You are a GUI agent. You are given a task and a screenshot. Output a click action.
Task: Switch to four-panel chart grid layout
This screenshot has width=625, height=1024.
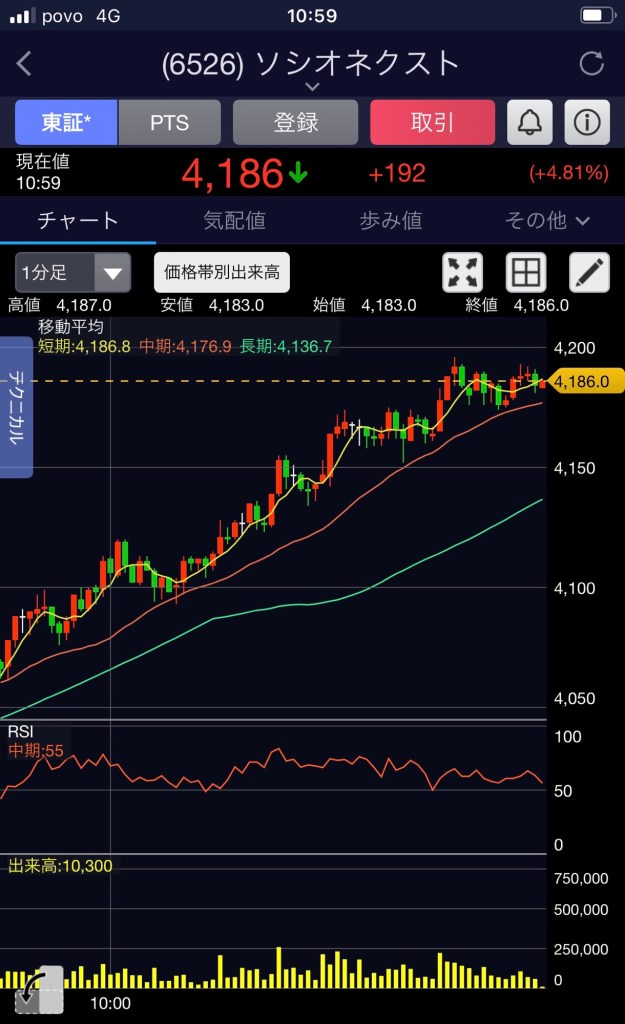point(525,272)
